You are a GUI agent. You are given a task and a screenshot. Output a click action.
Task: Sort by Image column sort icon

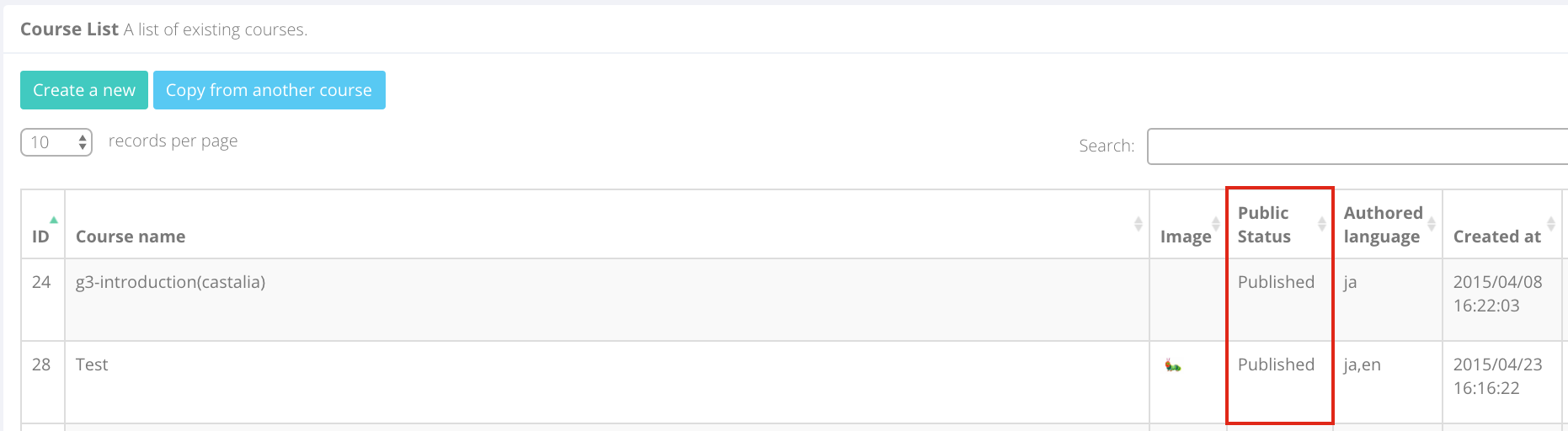1215,224
